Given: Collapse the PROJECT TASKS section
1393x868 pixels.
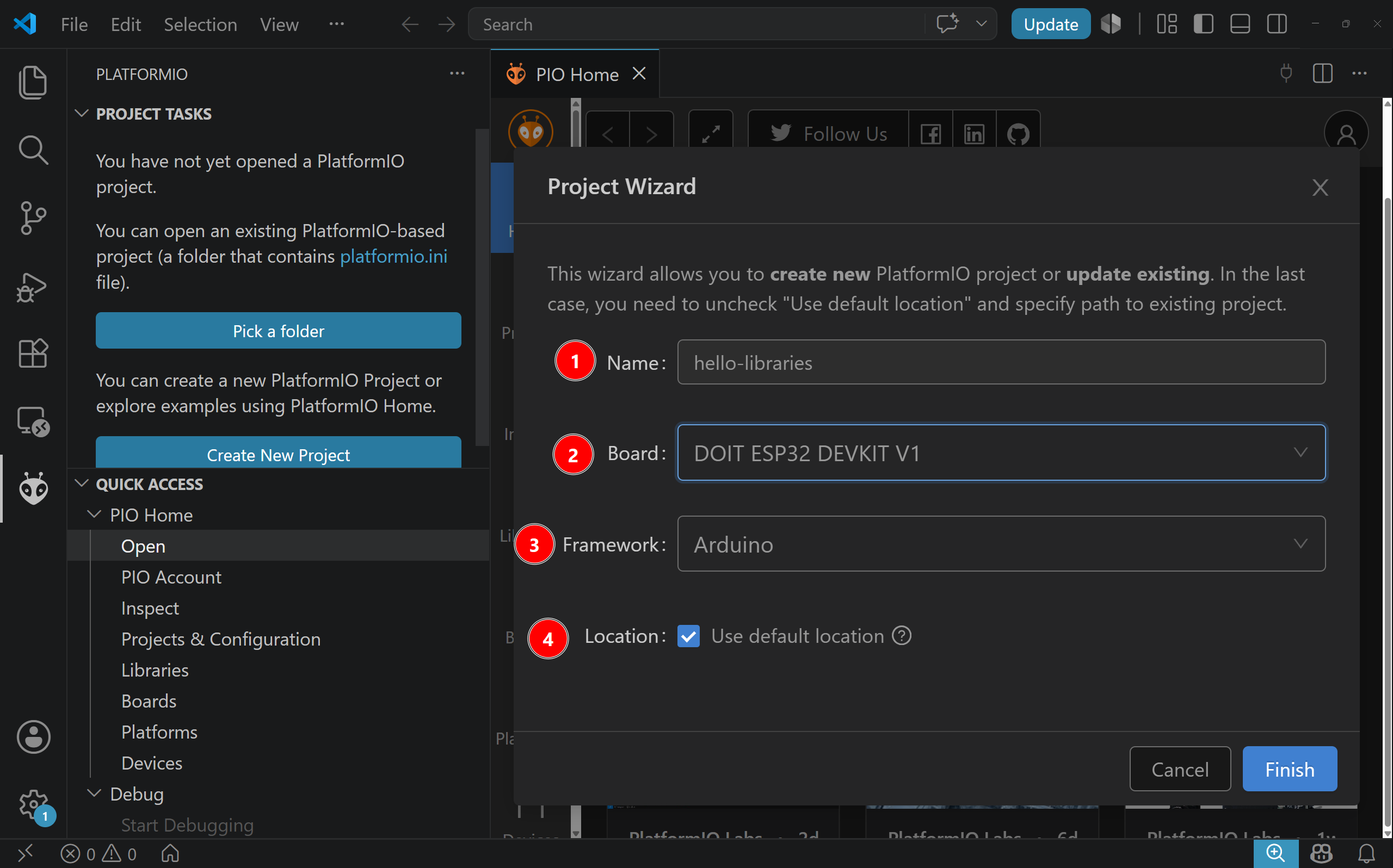Looking at the screenshot, I should (x=82, y=114).
